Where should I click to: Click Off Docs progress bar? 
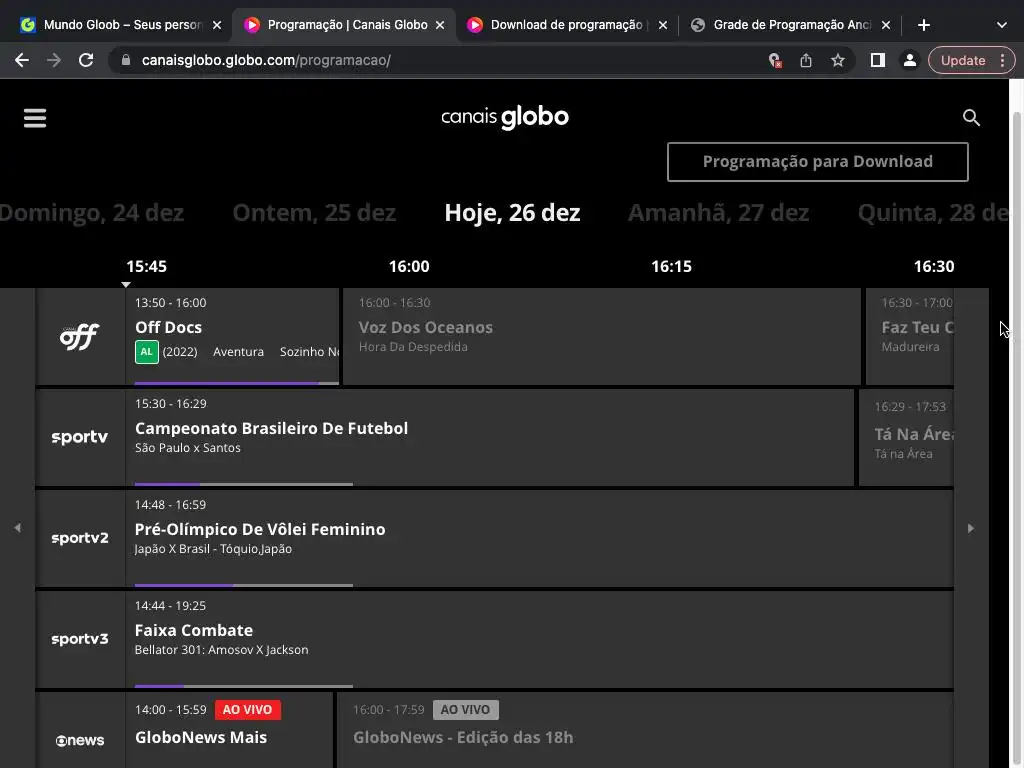(x=236, y=383)
